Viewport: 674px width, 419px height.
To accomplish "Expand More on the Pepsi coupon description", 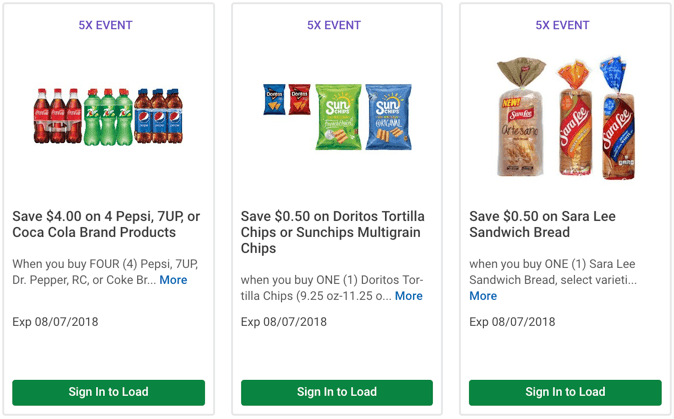I will (x=173, y=280).
